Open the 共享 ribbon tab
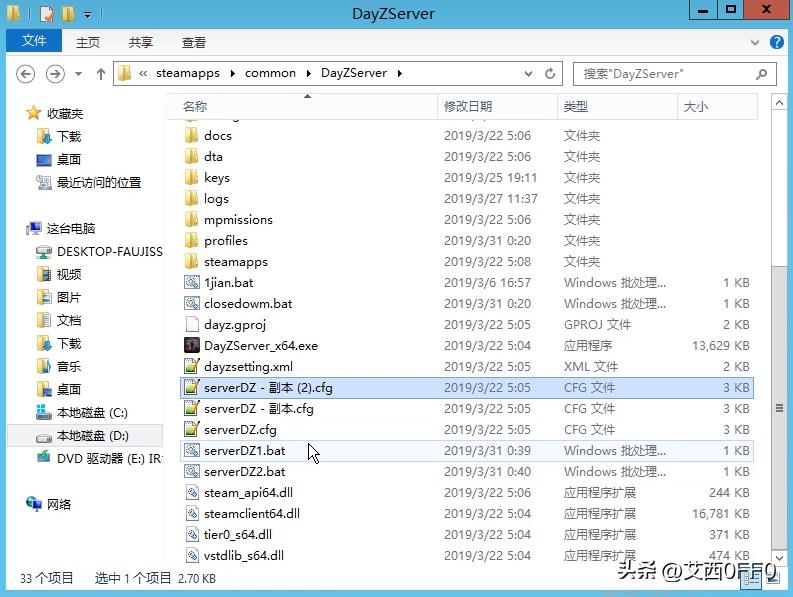Image resolution: width=793 pixels, height=597 pixels. point(141,42)
